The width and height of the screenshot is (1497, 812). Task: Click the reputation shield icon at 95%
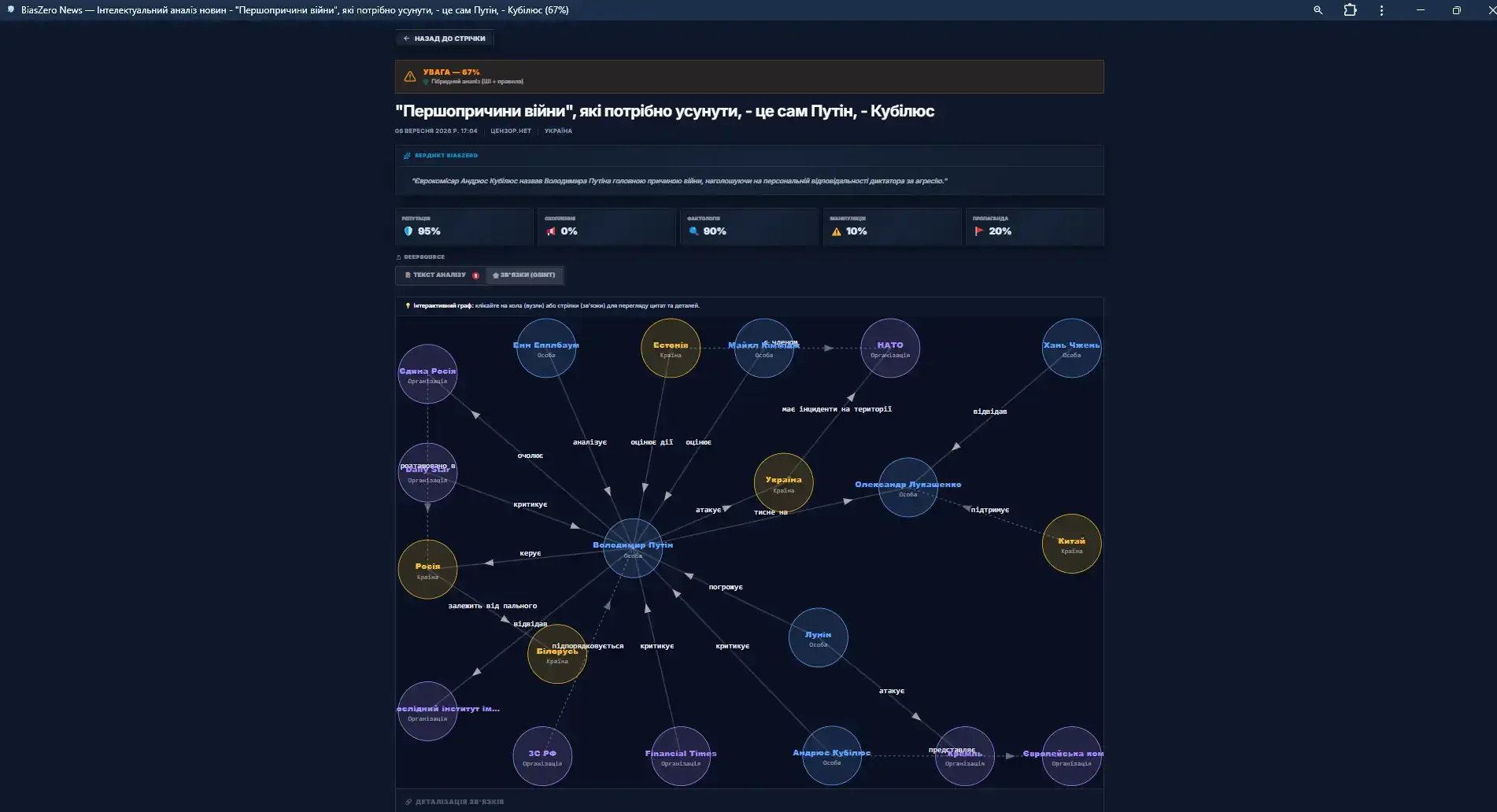pyautogui.click(x=408, y=231)
